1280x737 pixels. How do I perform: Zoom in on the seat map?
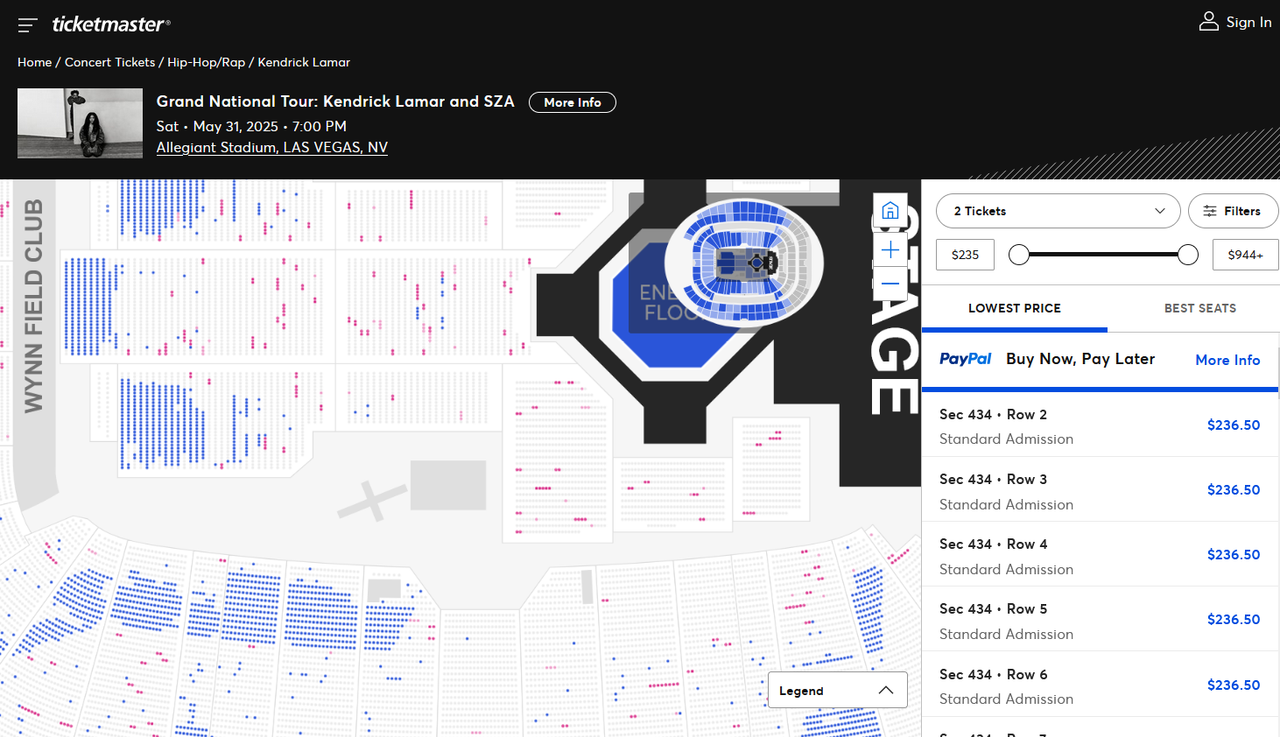coord(890,249)
